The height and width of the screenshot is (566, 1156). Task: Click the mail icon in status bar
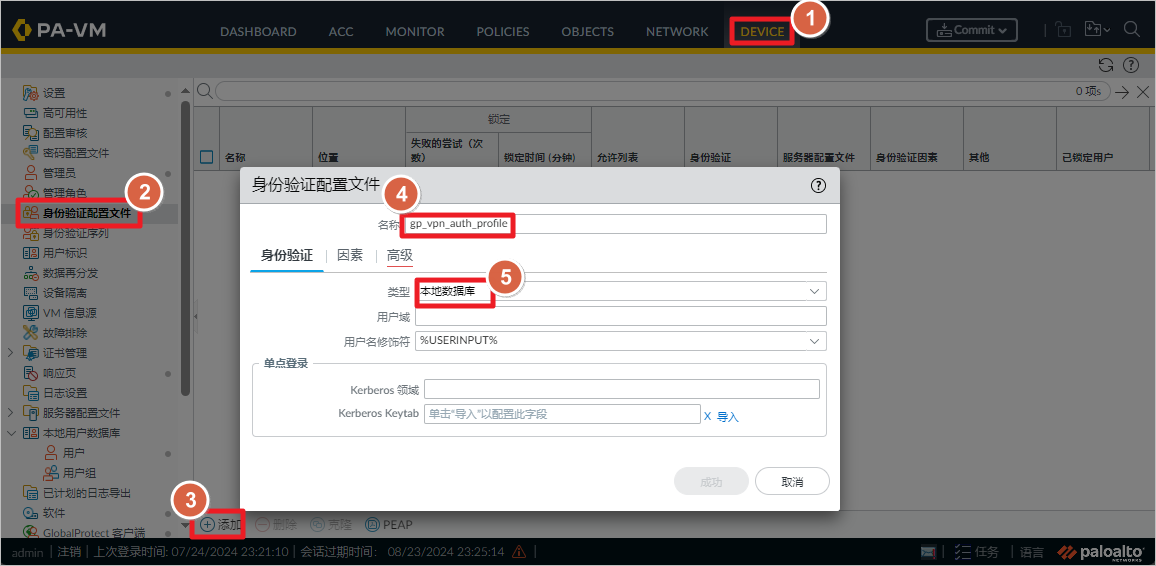pos(929,552)
